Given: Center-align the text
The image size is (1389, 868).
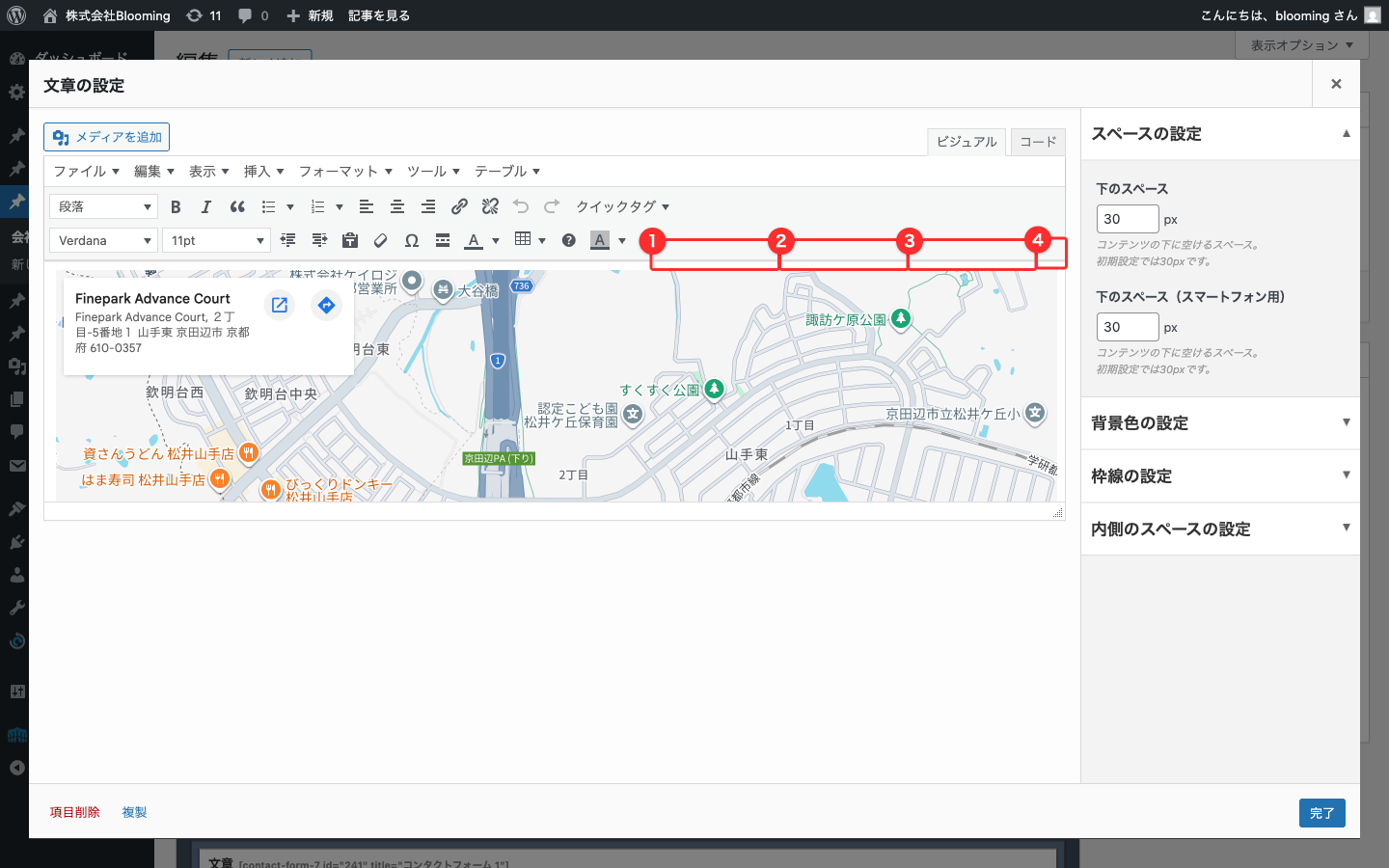Looking at the screenshot, I should [397, 206].
